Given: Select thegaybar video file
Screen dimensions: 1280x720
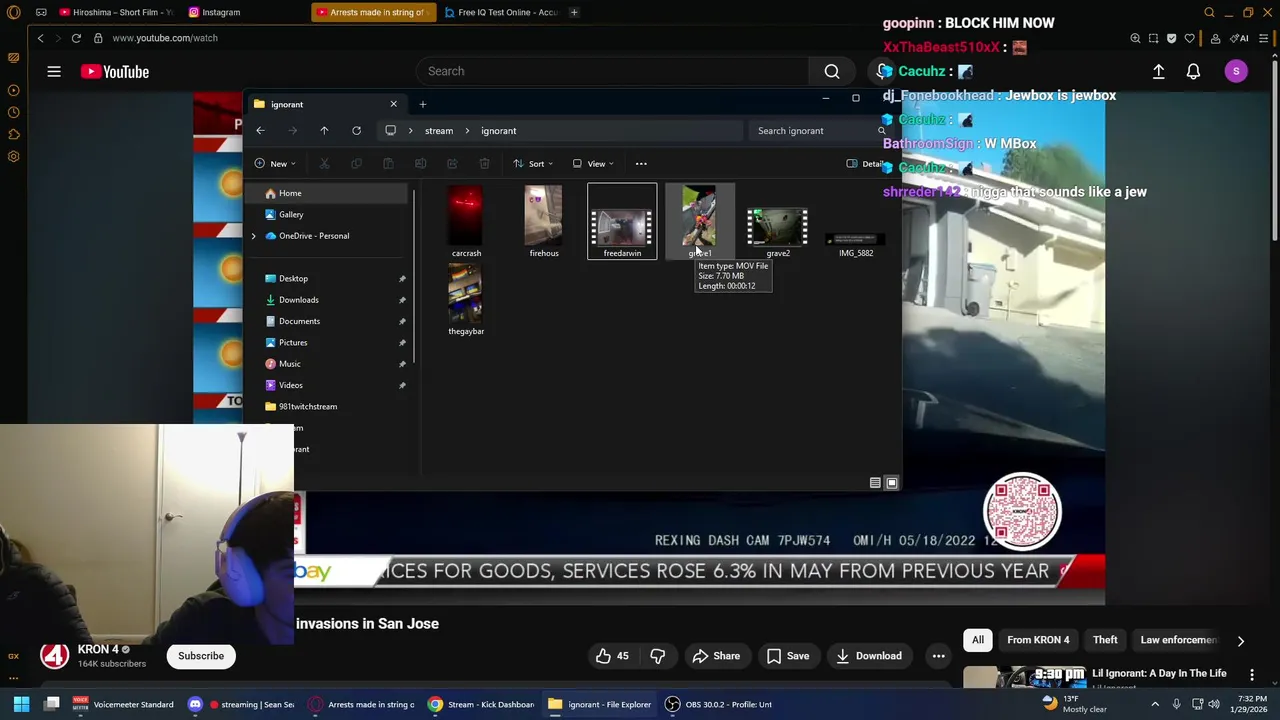Looking at the screenshot, I should pos(466,299).
